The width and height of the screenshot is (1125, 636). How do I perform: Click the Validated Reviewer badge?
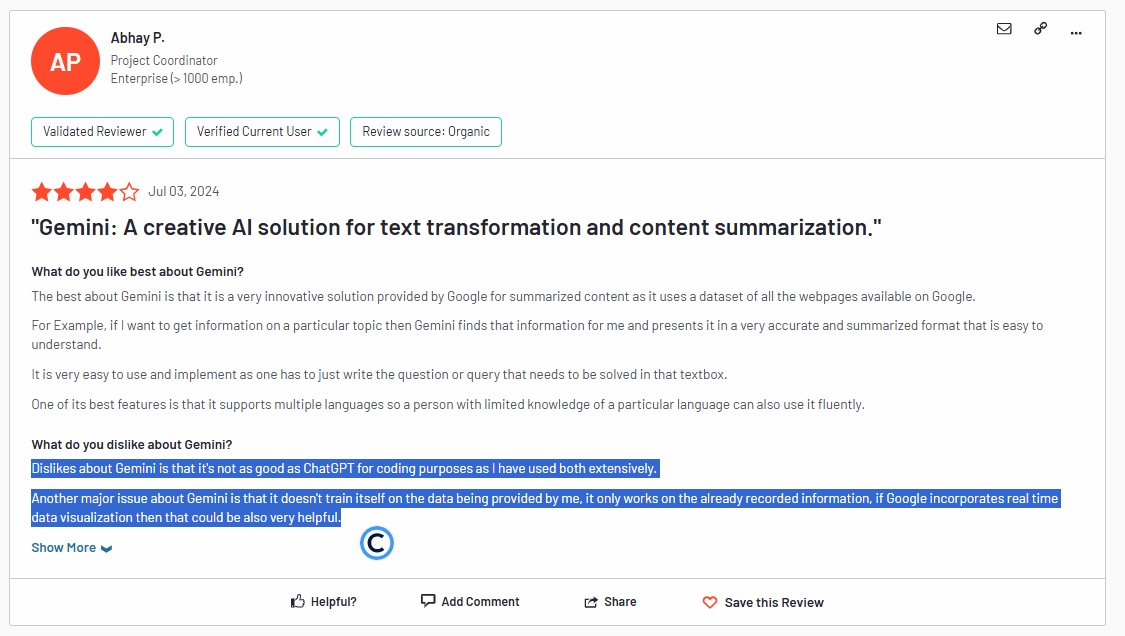[103, 132]
